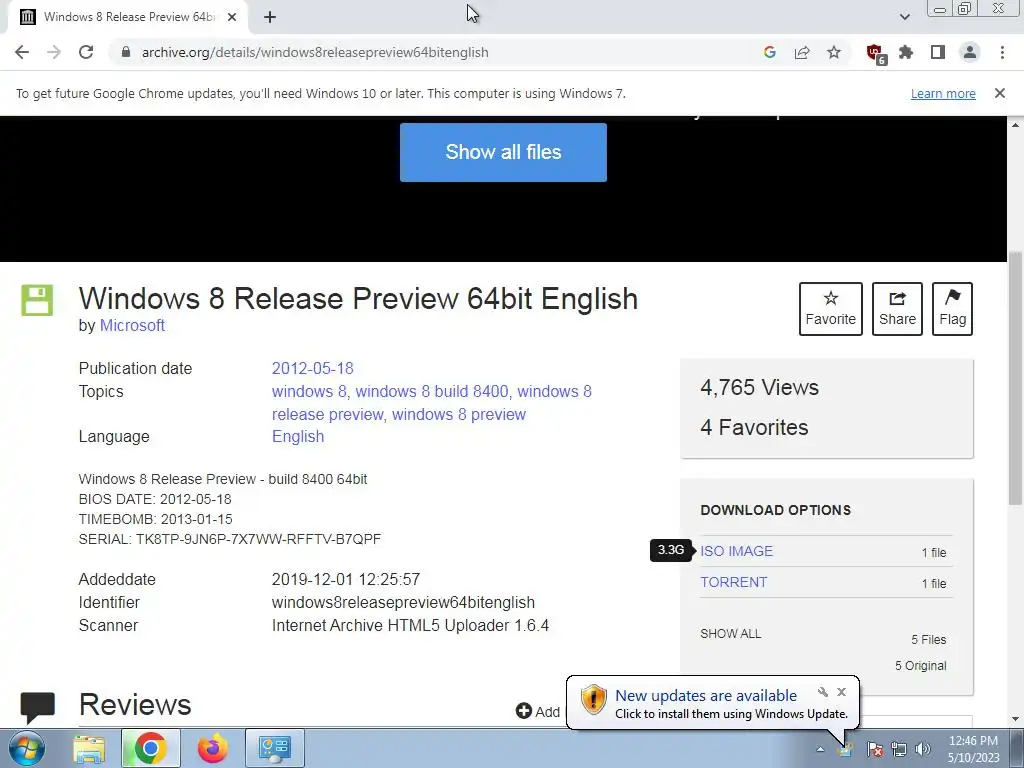The image size is (1024, 768).
Task: Show hidden tray icons arrow
Action: [820, 749]
